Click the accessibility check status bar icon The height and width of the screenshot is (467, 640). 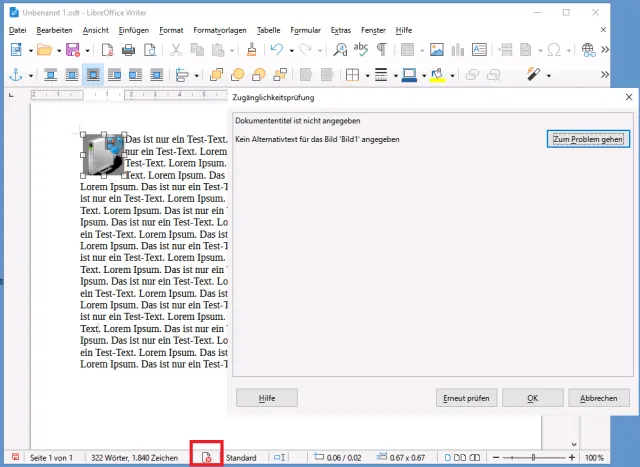[207, 457]
